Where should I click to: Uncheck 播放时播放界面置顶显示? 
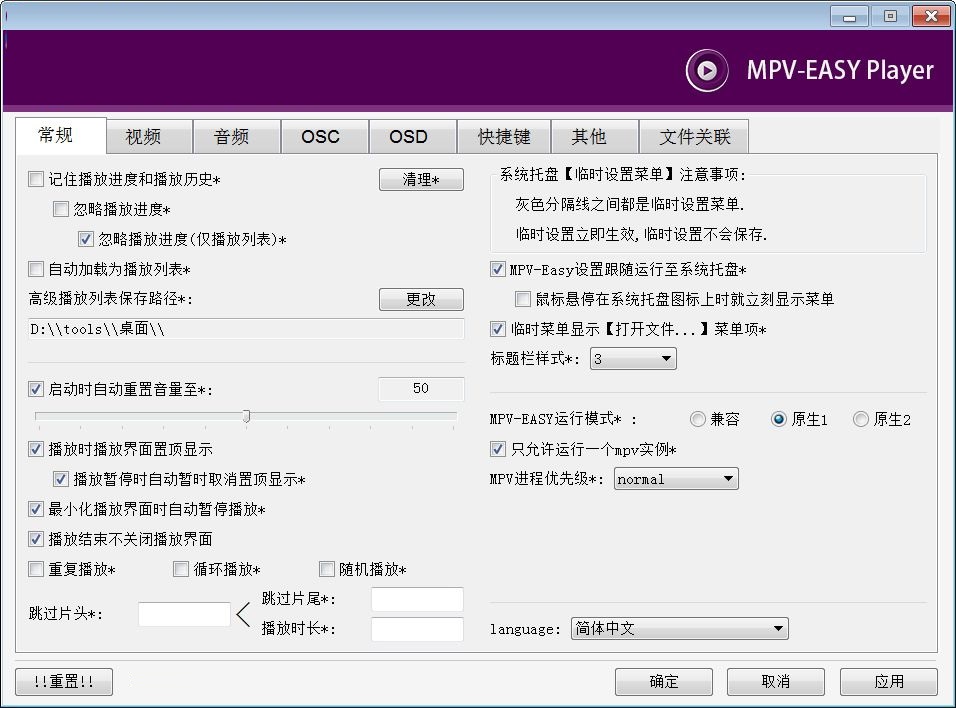coord(36,449)
